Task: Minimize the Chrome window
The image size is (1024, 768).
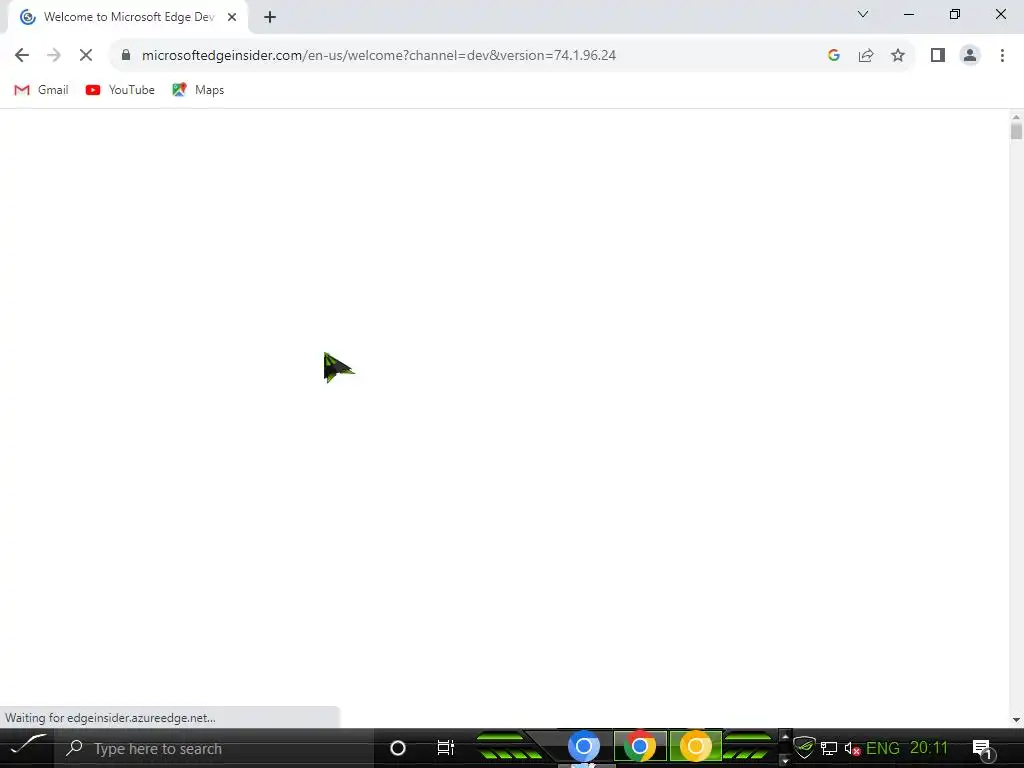Action: (x=909, y=14)
